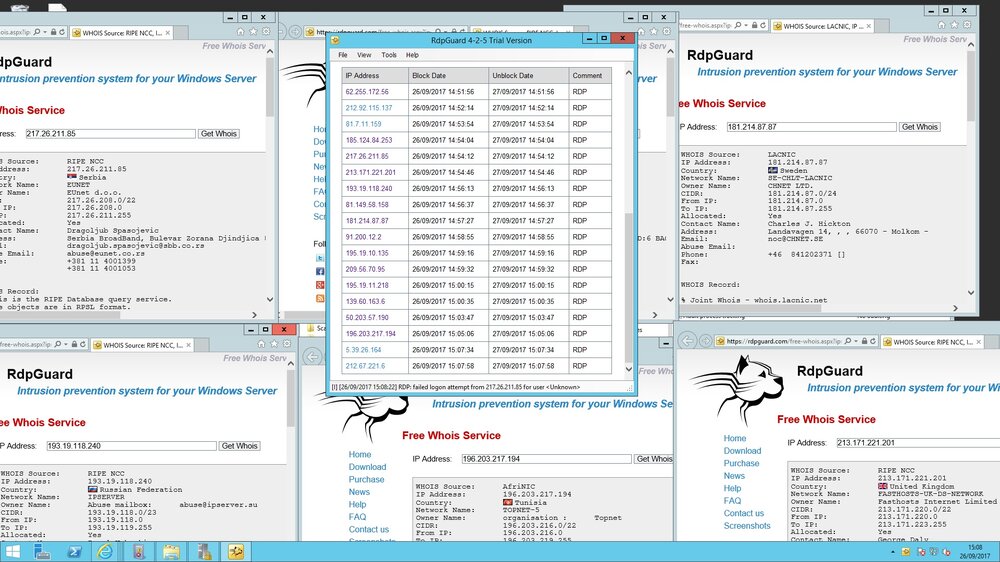
Task: Switch to Internet Explorer on the taskbar
Action: 106,552
